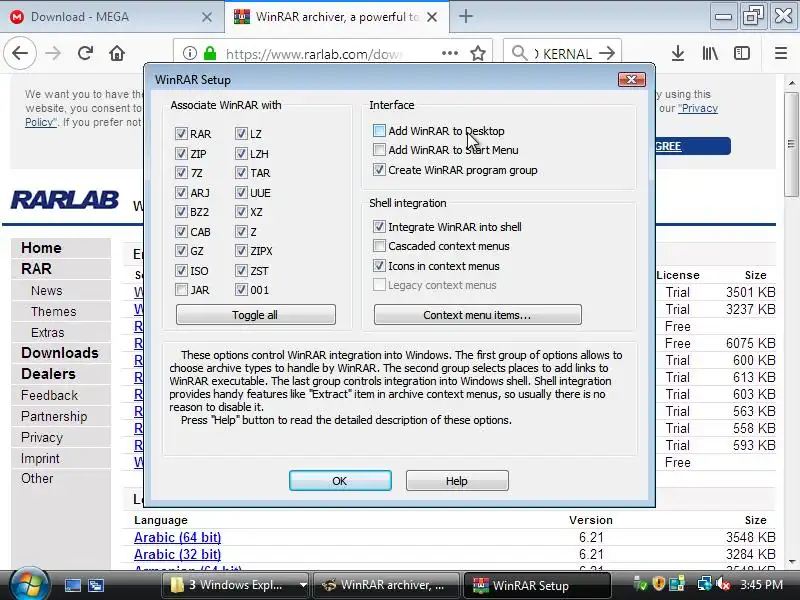Toggle the CAB association checkbox
Viewport: 800px width, 600px height.
[181, 232]
